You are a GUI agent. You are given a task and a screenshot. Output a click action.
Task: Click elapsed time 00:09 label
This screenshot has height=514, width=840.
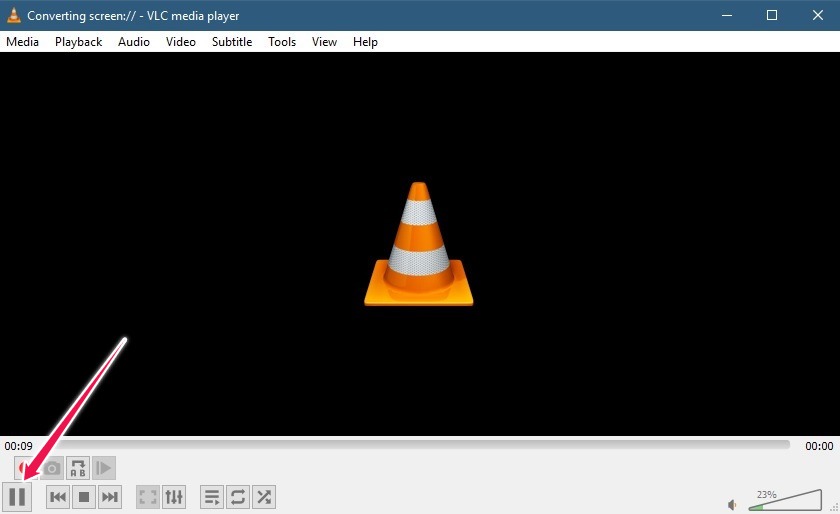19,446
